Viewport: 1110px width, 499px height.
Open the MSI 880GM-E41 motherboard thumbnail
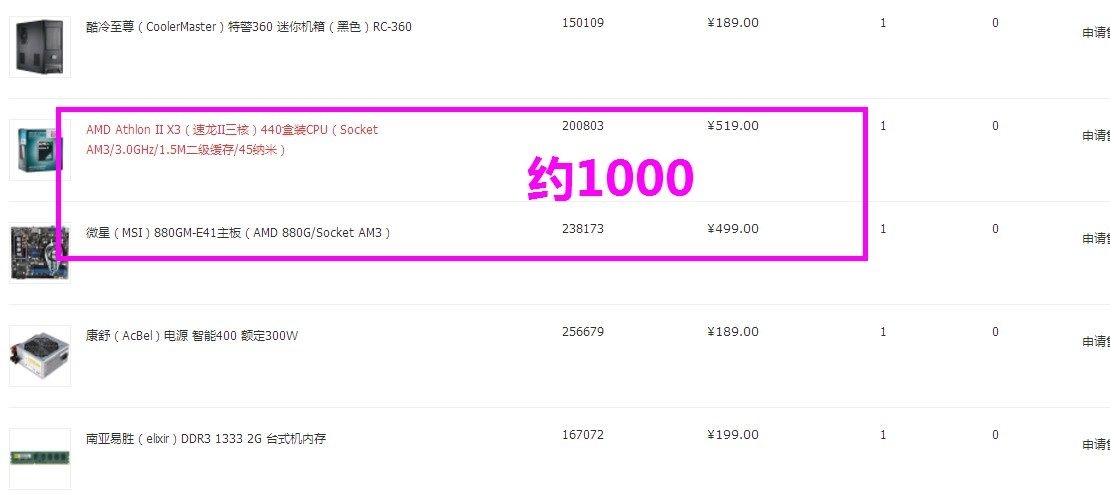(x=40, y=253)
